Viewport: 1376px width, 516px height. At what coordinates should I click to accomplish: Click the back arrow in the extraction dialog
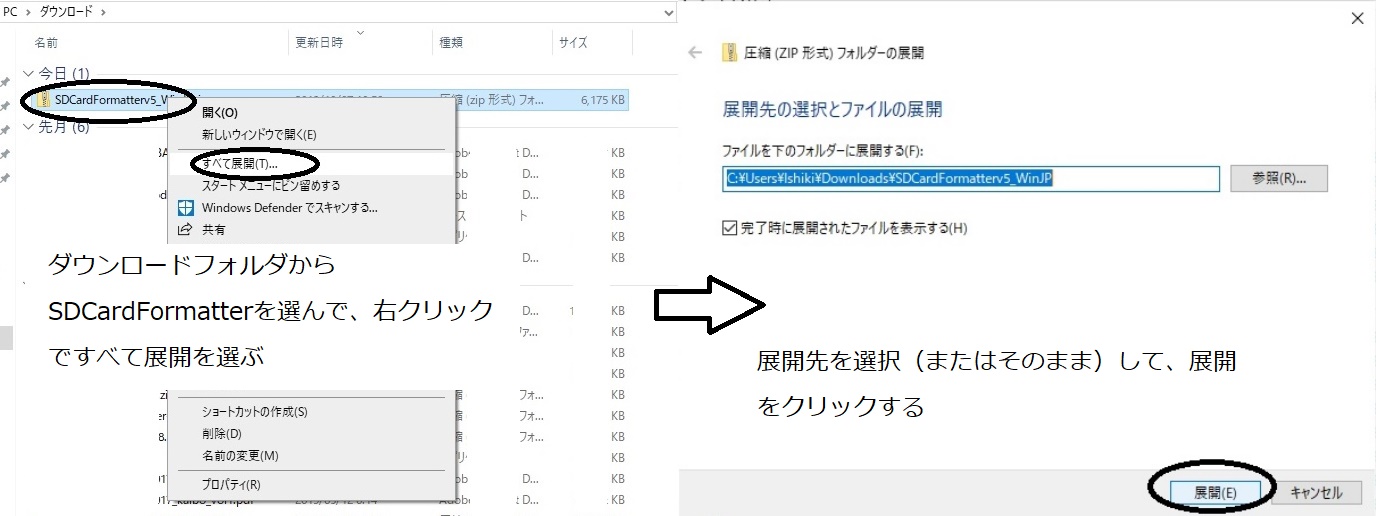click(696, 52)
